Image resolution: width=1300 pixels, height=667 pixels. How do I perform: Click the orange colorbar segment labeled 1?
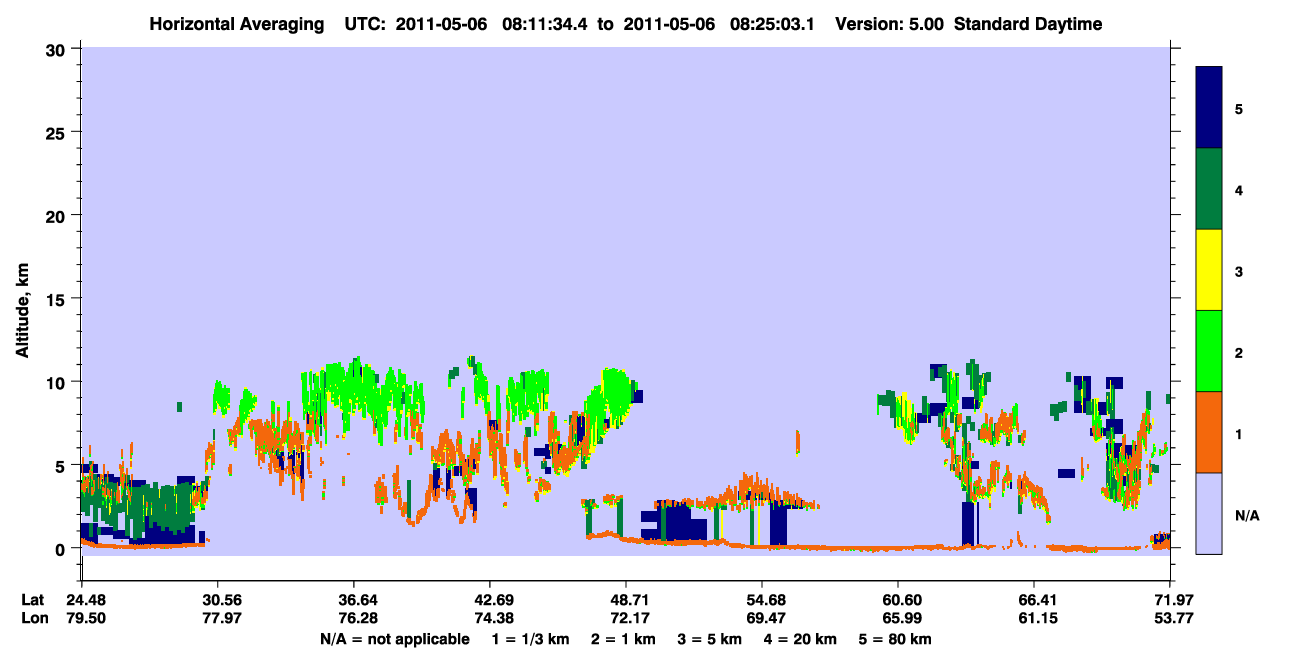(x=1209, y=432)
